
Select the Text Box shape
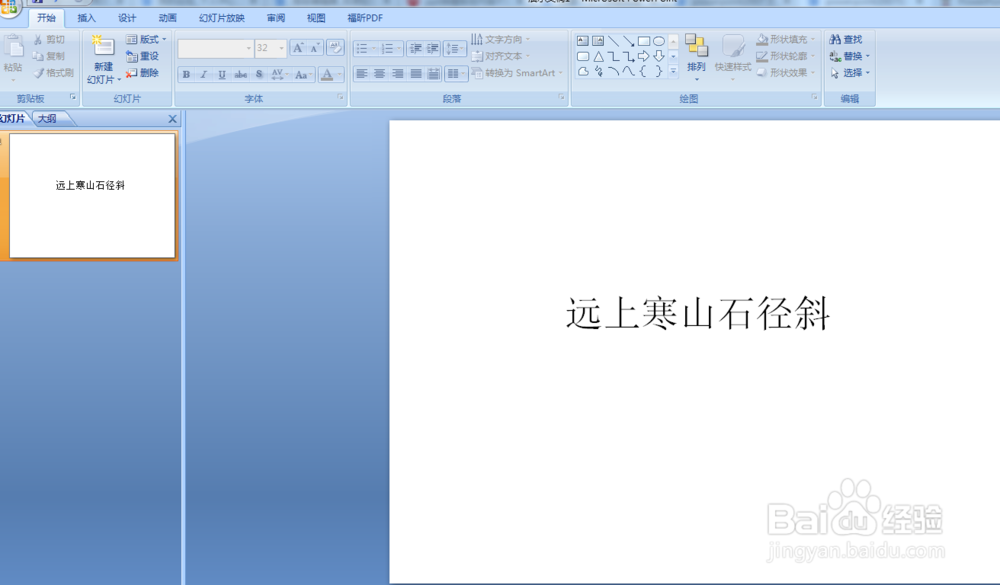(583, 41)
